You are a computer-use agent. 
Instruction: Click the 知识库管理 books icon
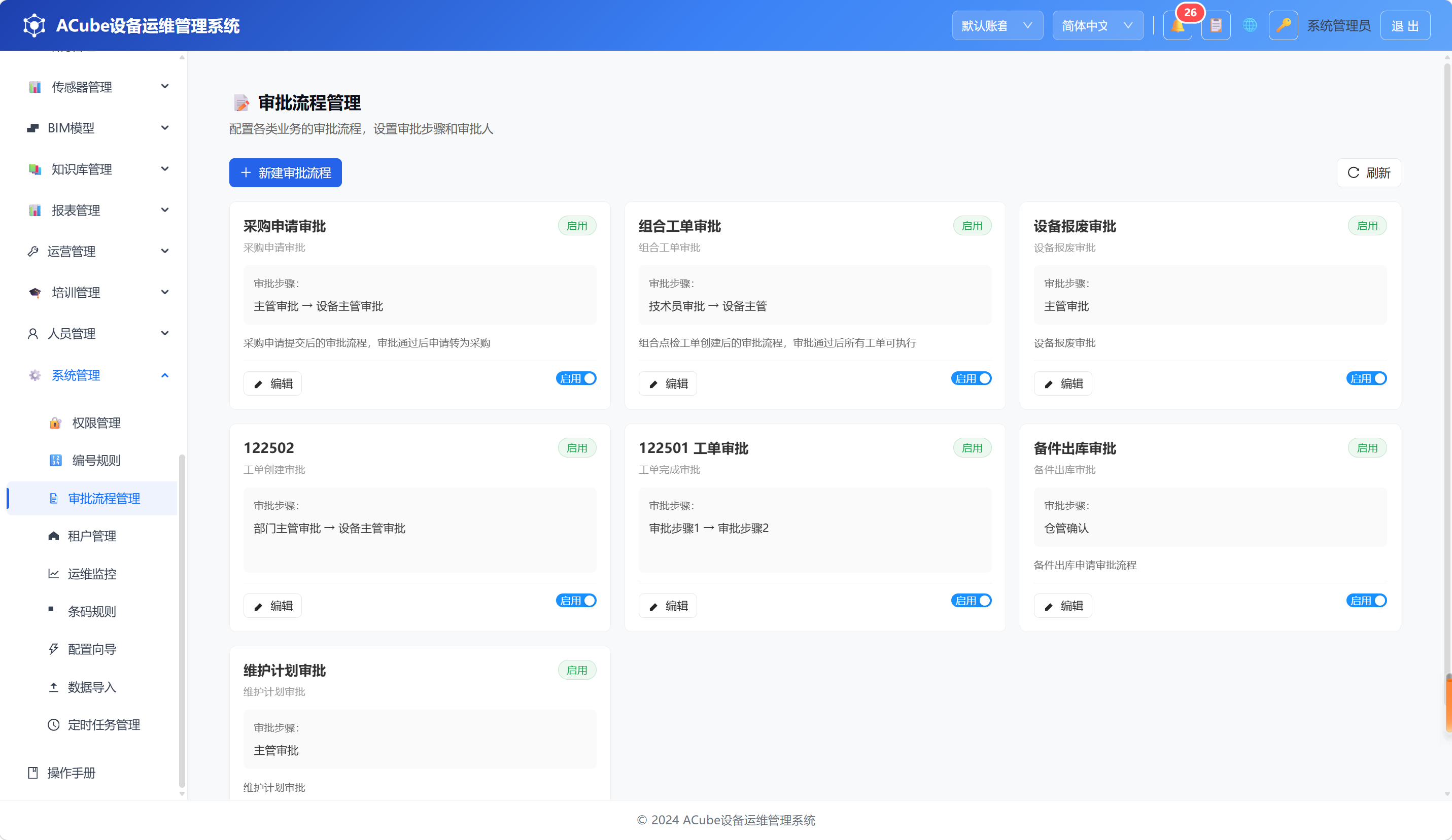34,169
